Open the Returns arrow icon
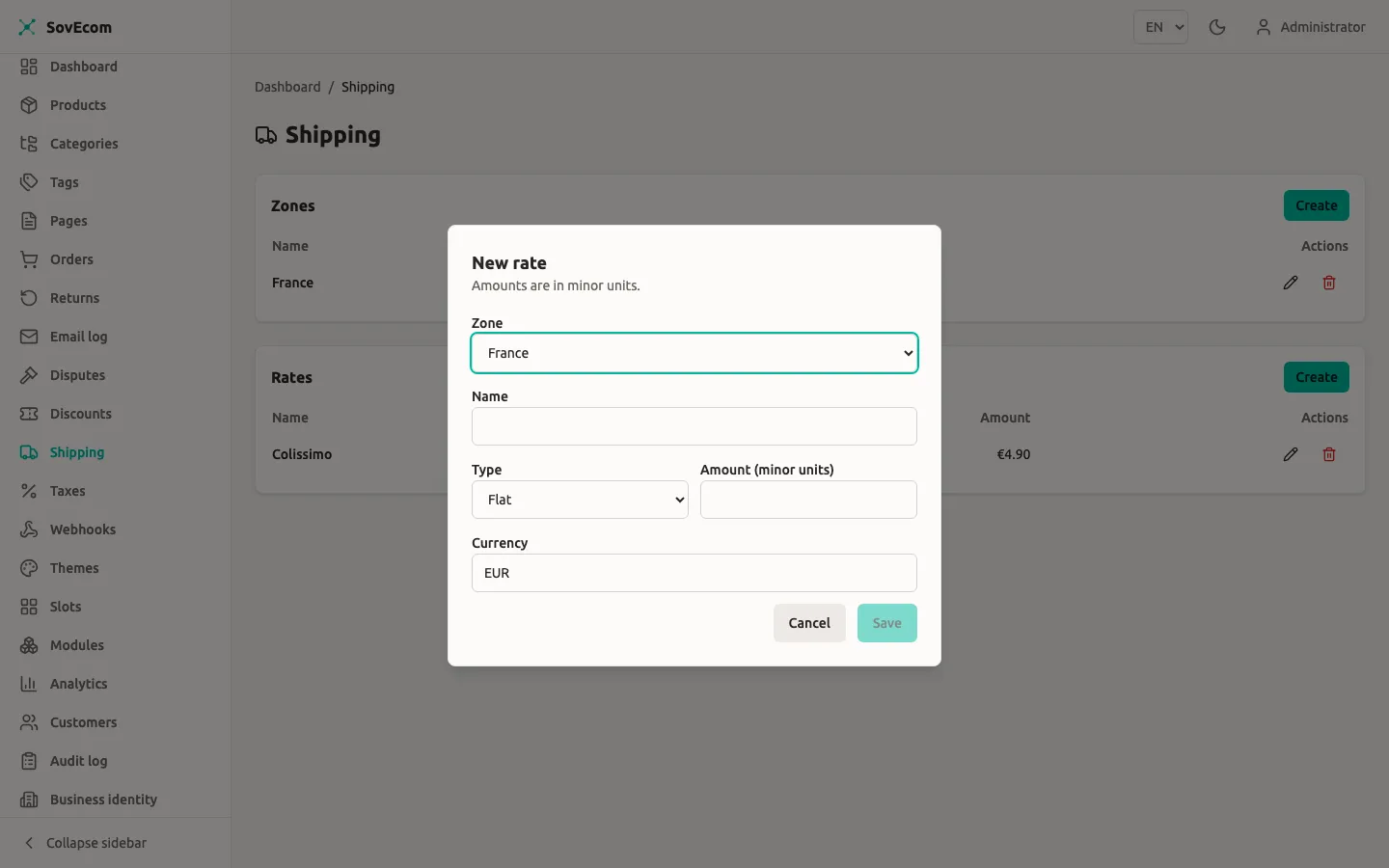The image size is (1389, 868). point(29,298)
